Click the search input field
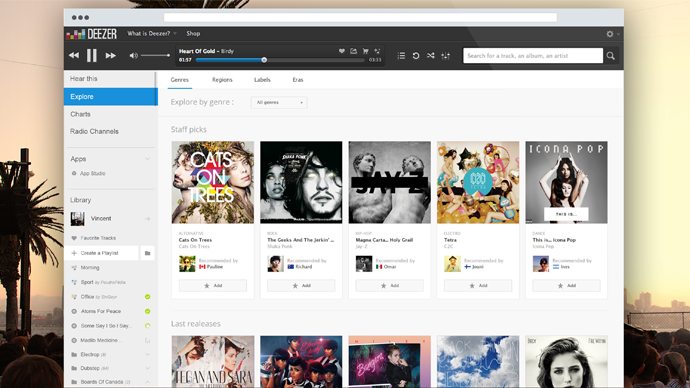Image resolution: width=690 pixels, height=388 pixels. point(533,56)
